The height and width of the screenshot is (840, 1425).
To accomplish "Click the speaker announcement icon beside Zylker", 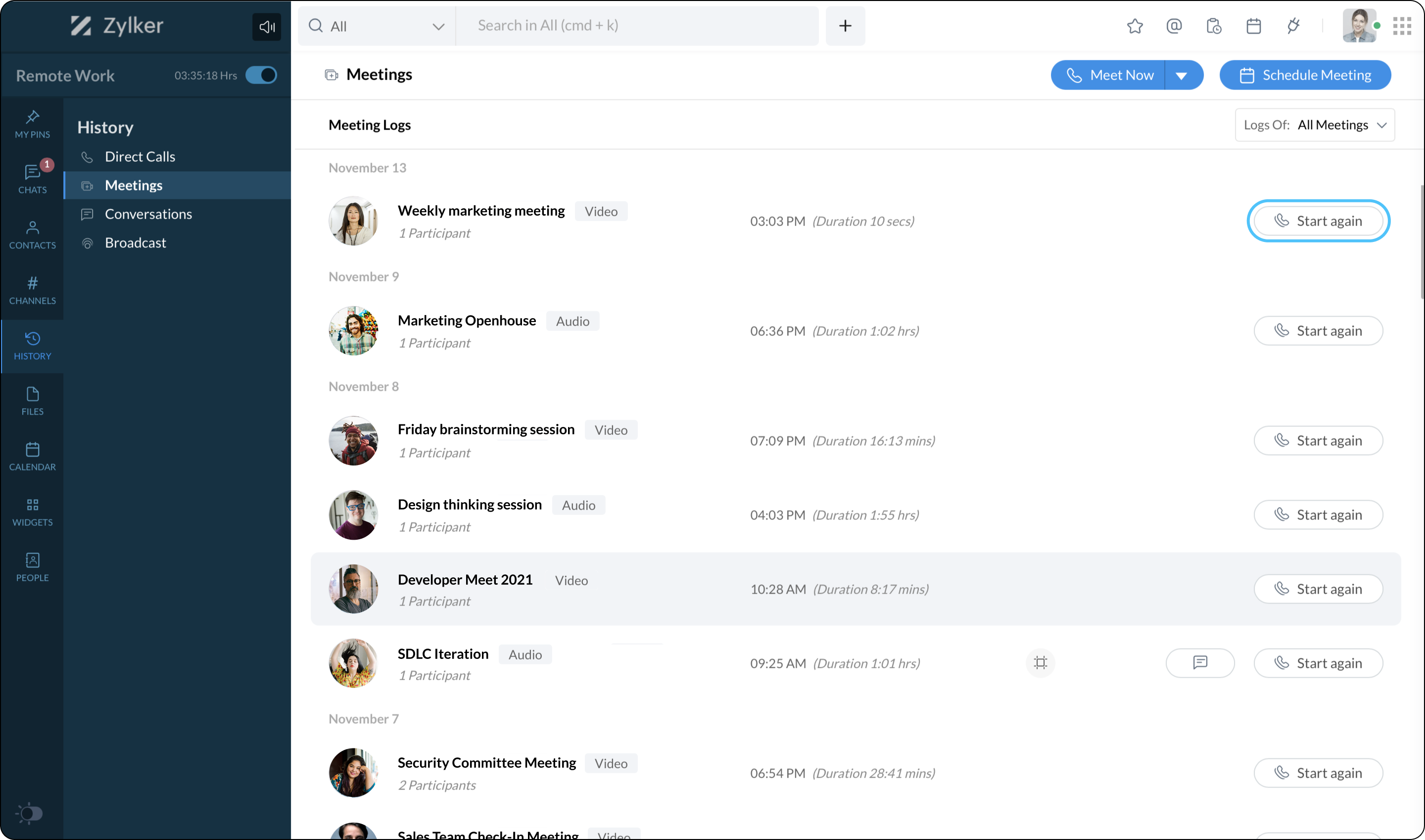I will coord(266,27).
